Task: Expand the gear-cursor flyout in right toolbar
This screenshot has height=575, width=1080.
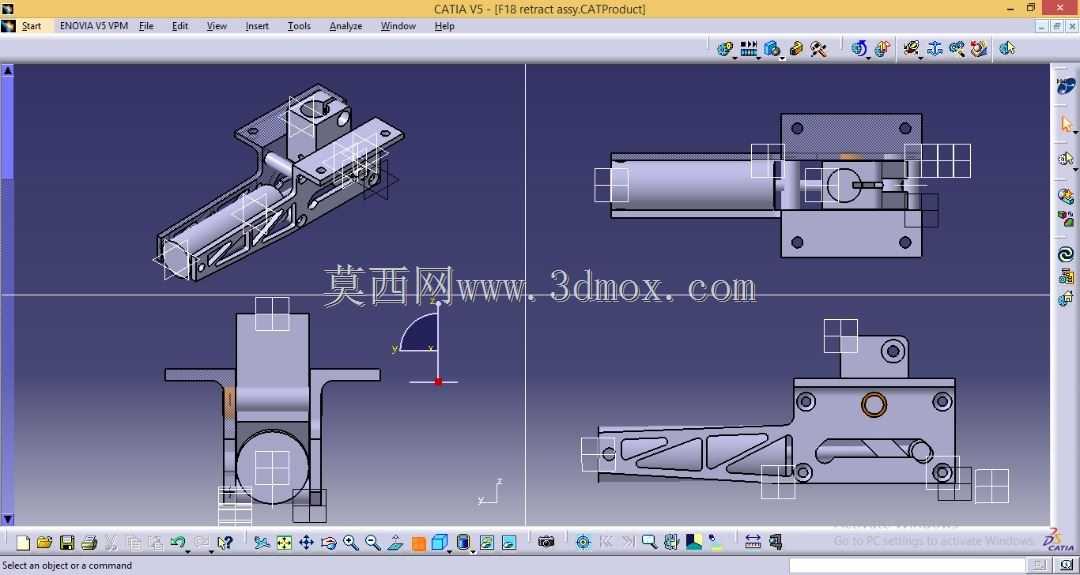Action: pos(1074,167)
